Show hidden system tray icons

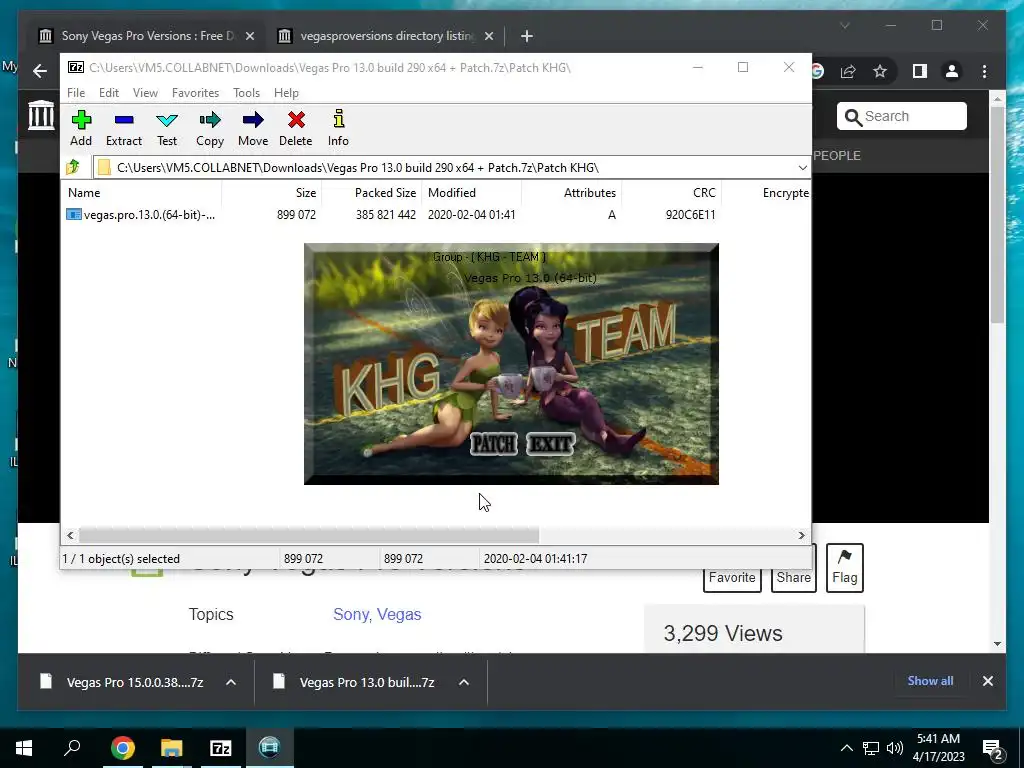click(846, 748)
